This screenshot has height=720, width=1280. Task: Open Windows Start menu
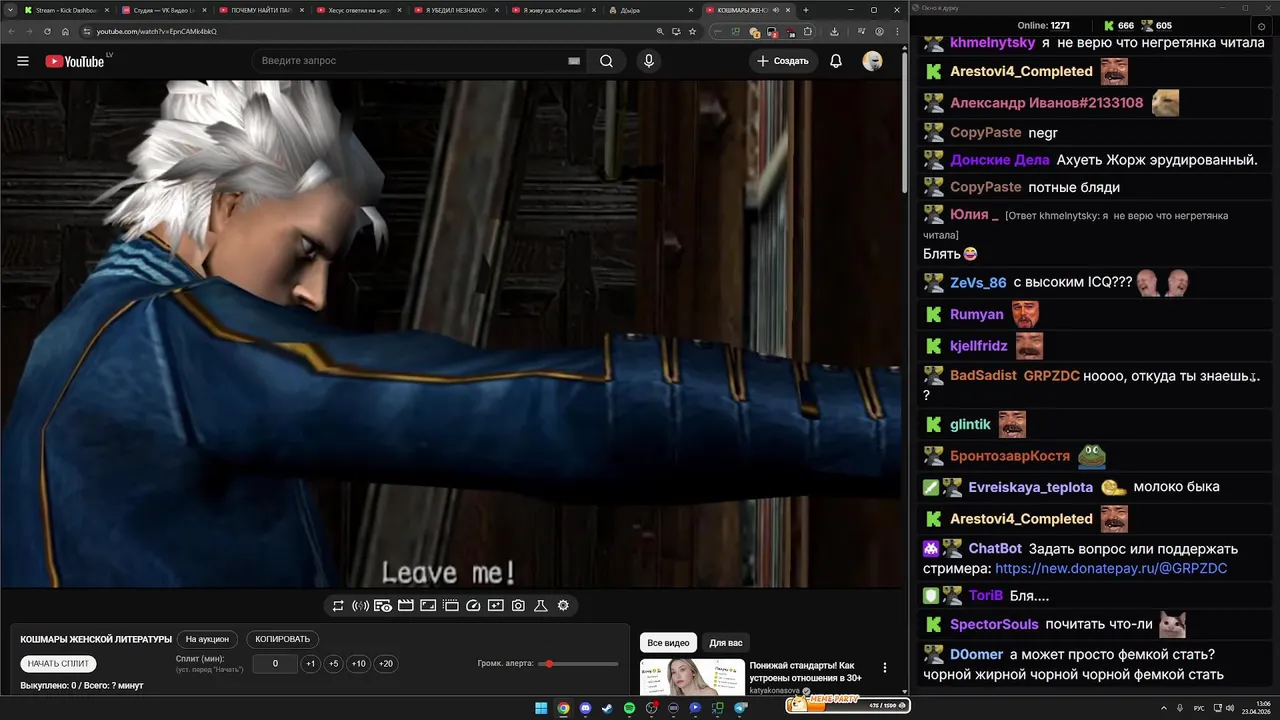coord(541,708)
